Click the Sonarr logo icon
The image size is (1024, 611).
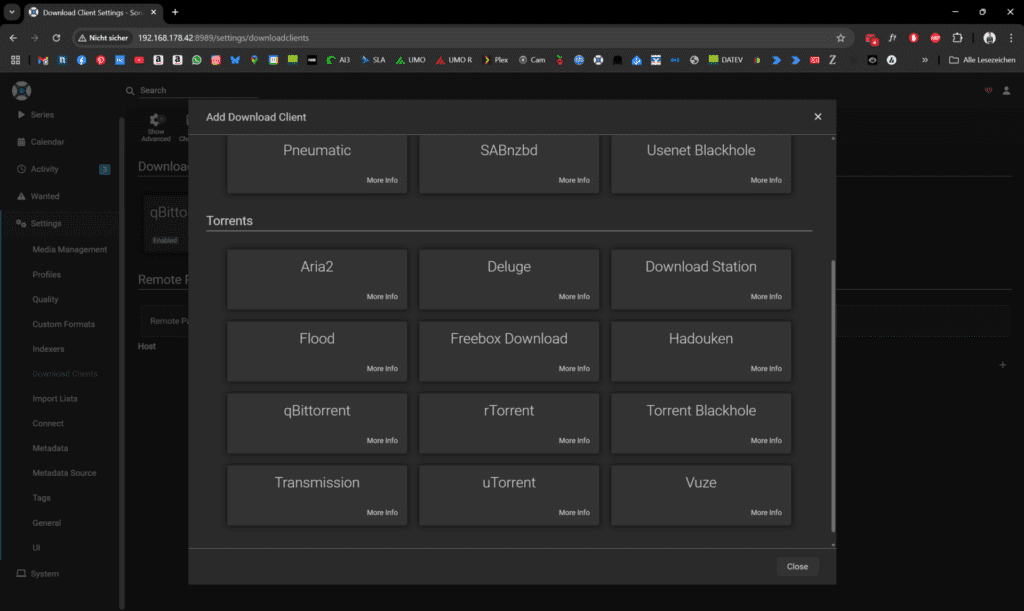(22, 90)
